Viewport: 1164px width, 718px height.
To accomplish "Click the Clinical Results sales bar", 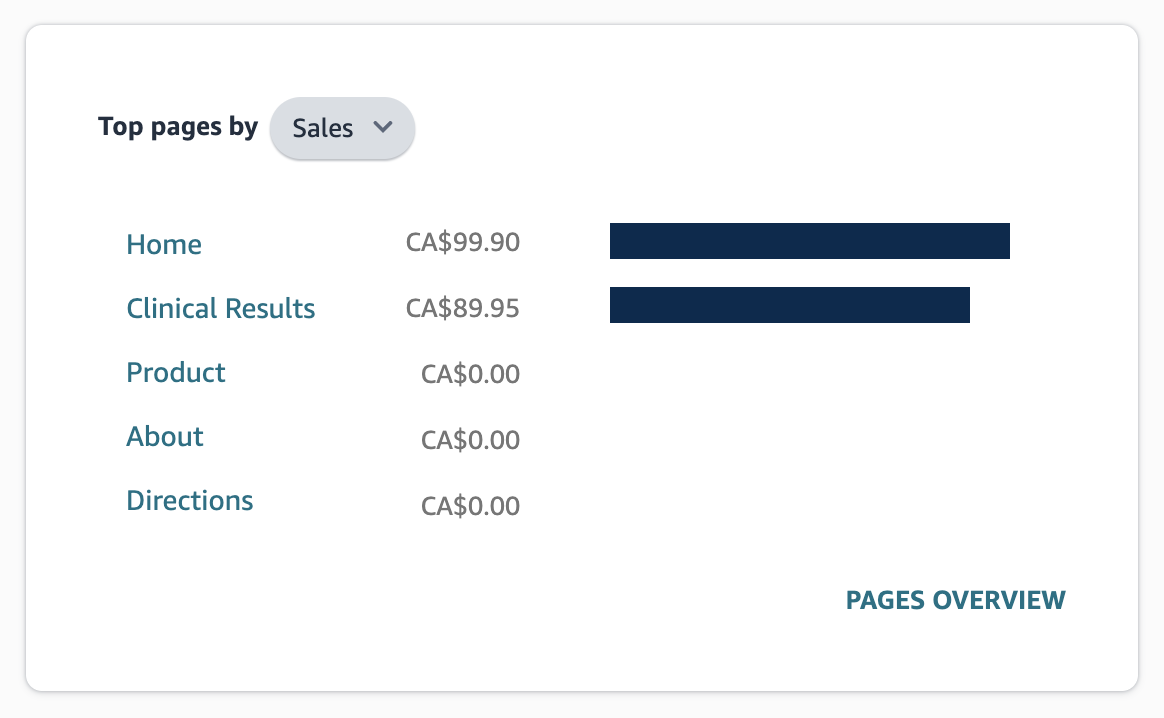I will coord(788,305).
